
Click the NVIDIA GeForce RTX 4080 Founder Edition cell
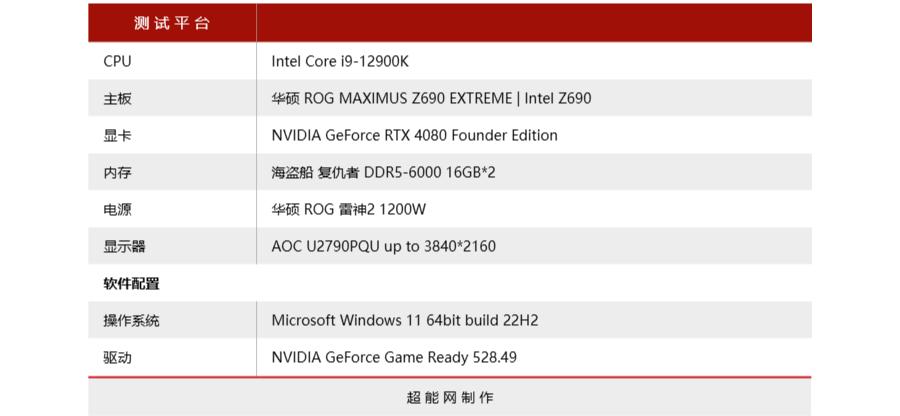[x=414, y=135]
